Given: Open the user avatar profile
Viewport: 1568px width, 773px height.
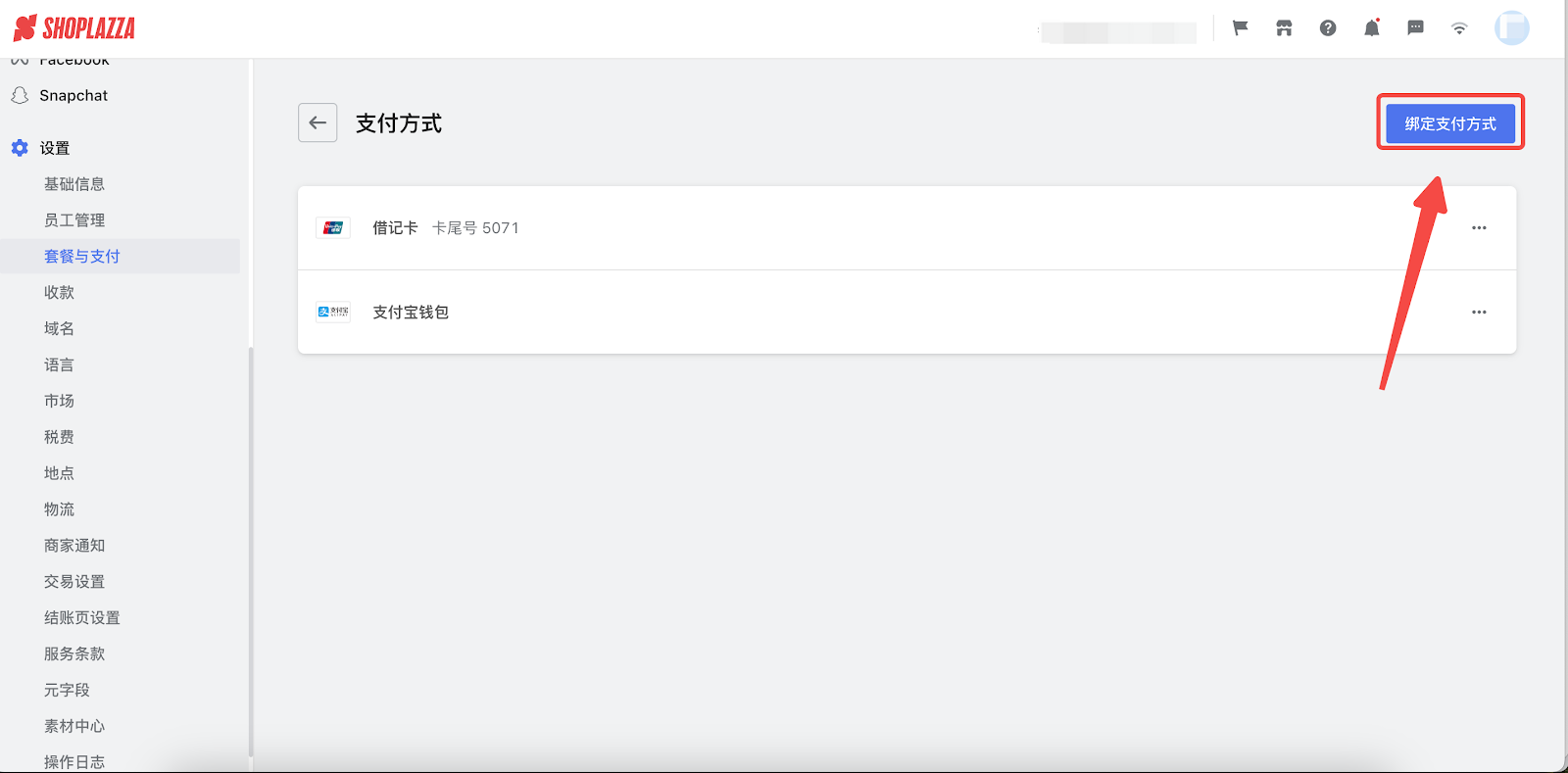Looking at the screenshot, I should pos(1511,28).
